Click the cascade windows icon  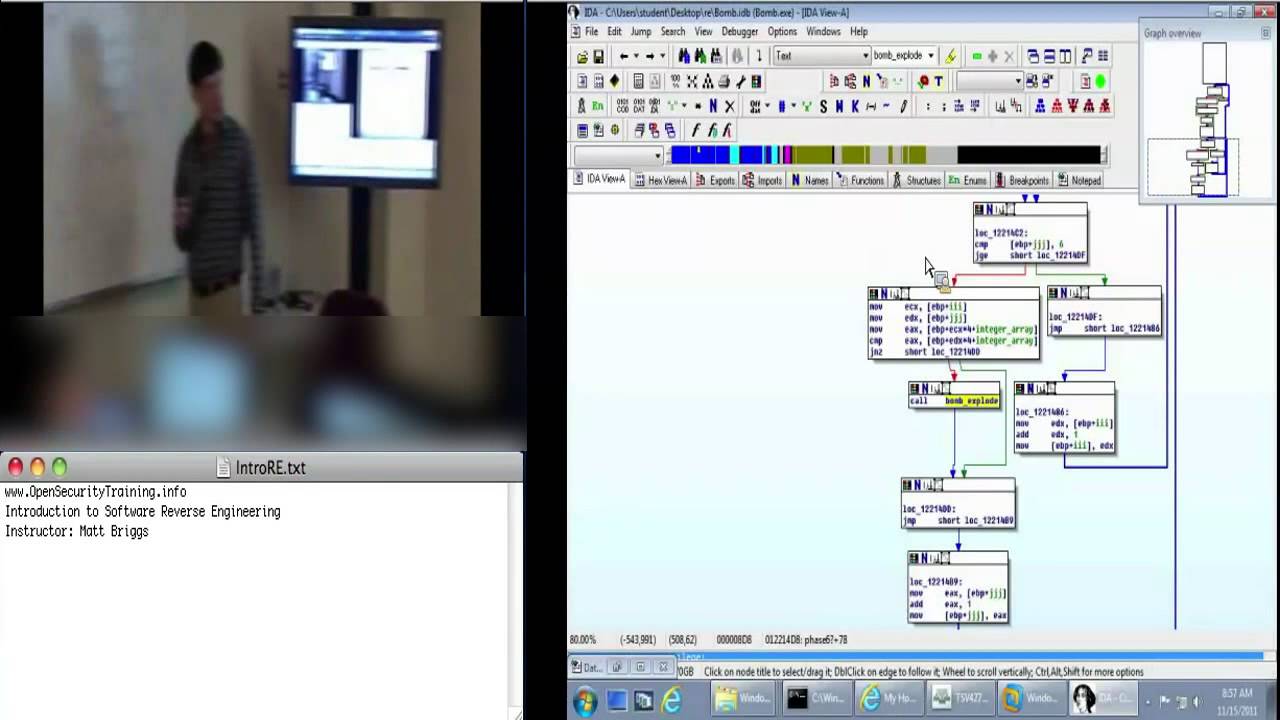[1033, 57]
